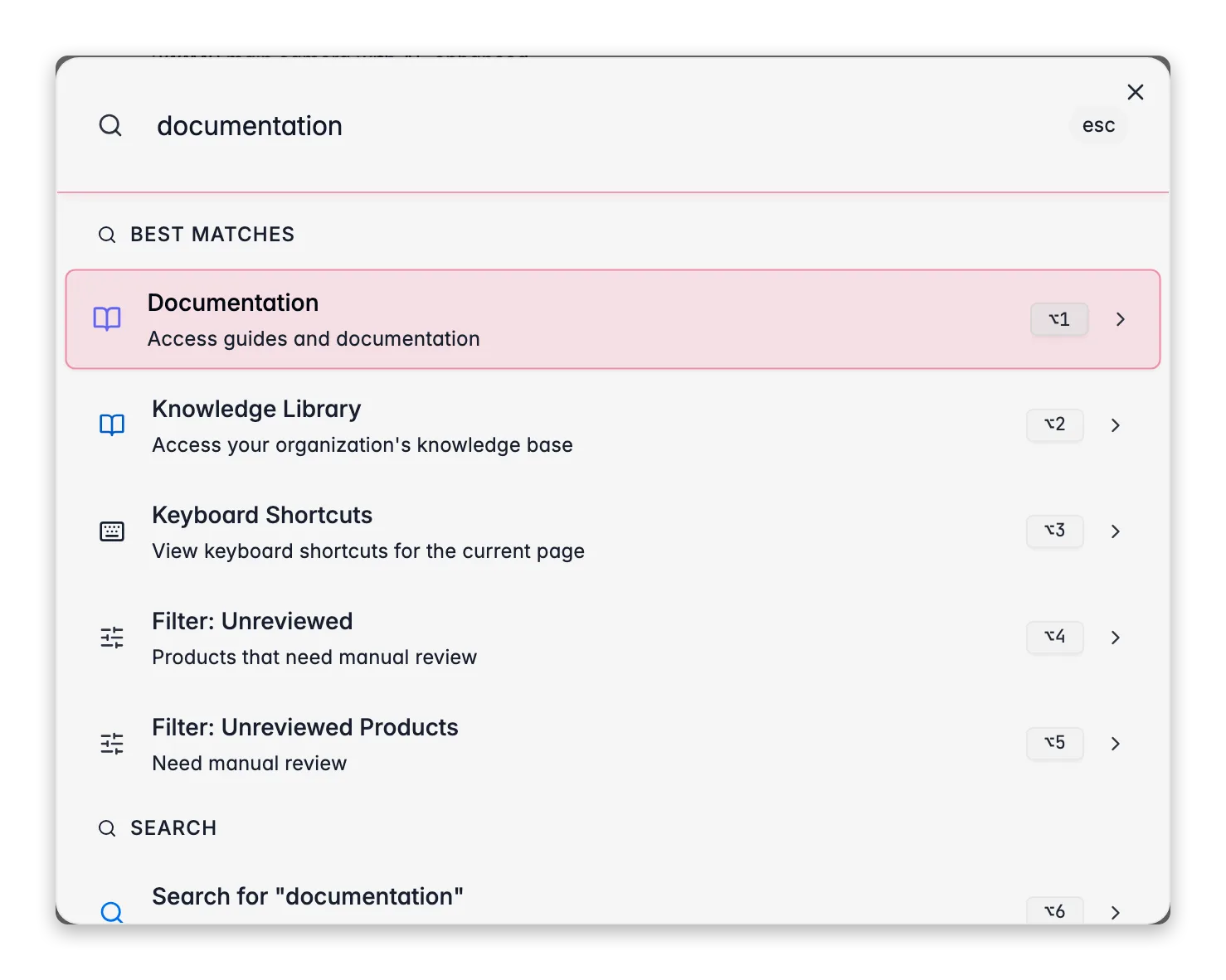Click the esc key badge

point(1098,125)
